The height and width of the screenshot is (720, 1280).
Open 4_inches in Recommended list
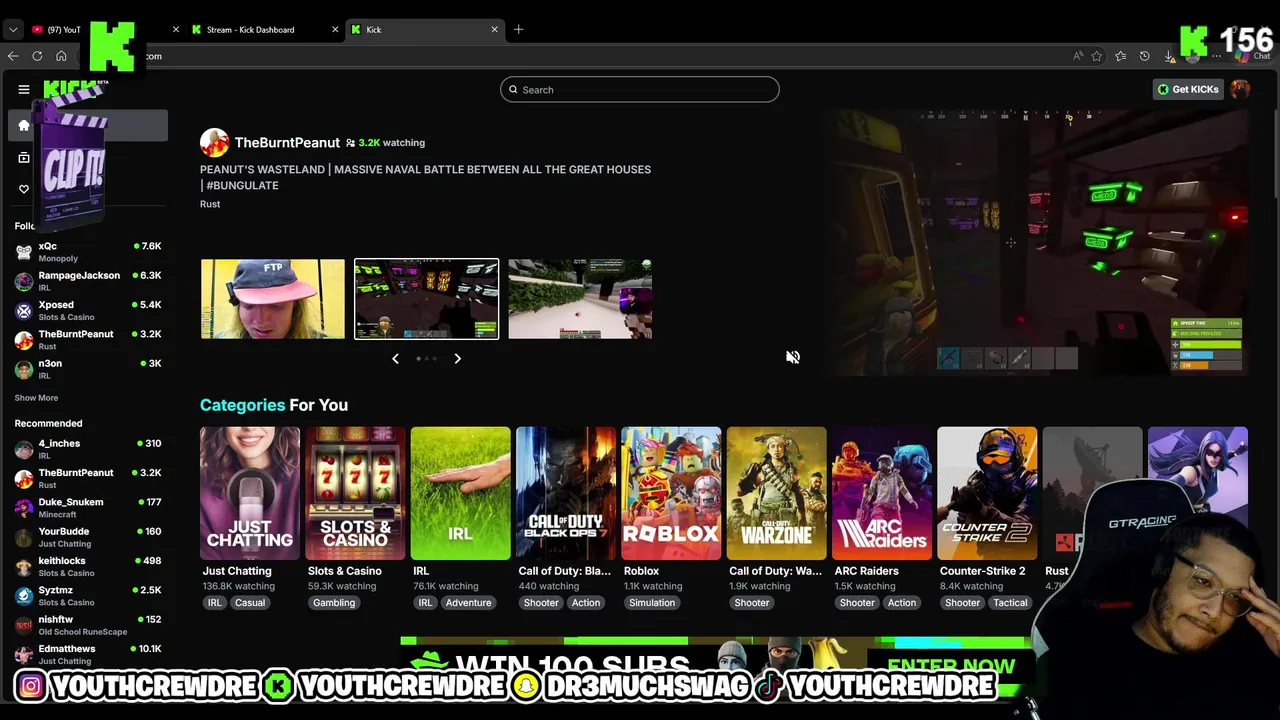88,449
